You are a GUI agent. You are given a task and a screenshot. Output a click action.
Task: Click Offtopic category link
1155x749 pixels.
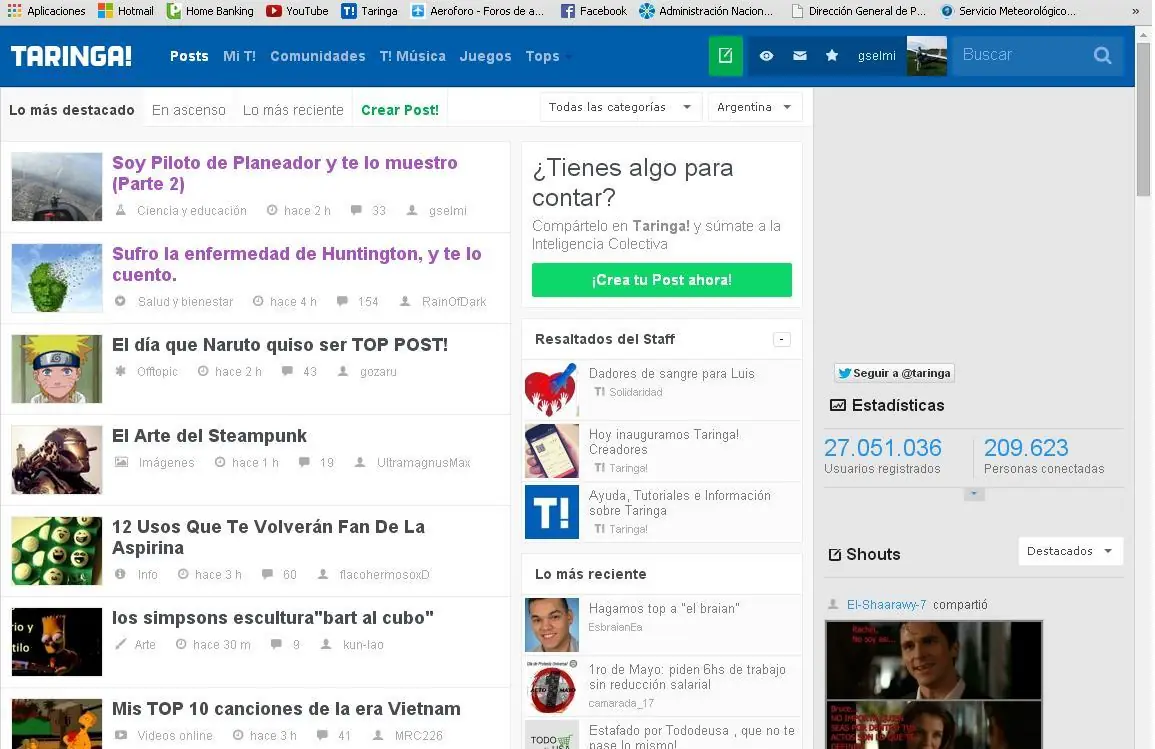(x=157, y=372)
